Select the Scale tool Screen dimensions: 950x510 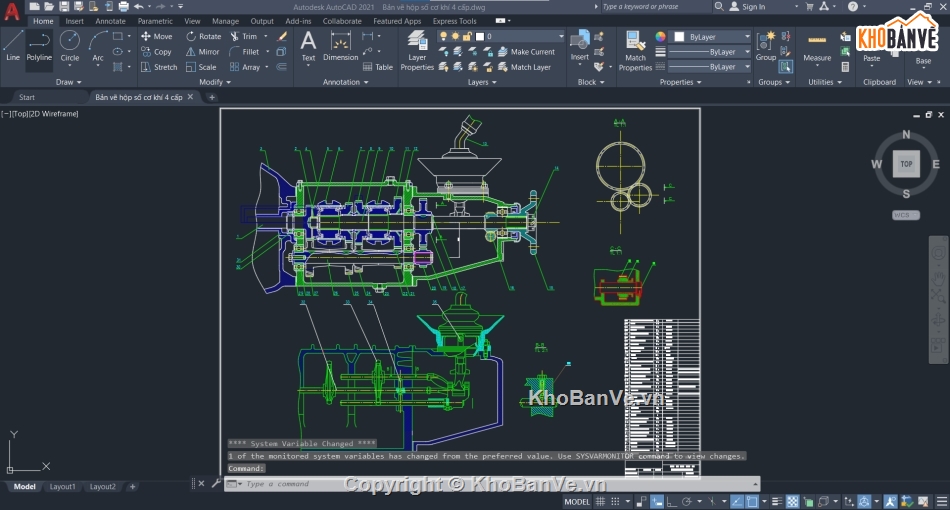pyautogui.click(x=201, y=67)
